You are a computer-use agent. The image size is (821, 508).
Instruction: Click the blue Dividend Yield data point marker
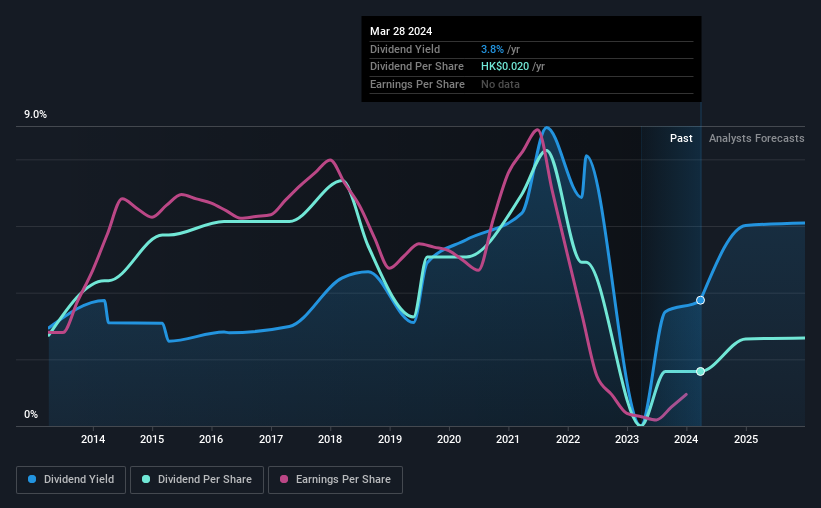click(701, 300)
